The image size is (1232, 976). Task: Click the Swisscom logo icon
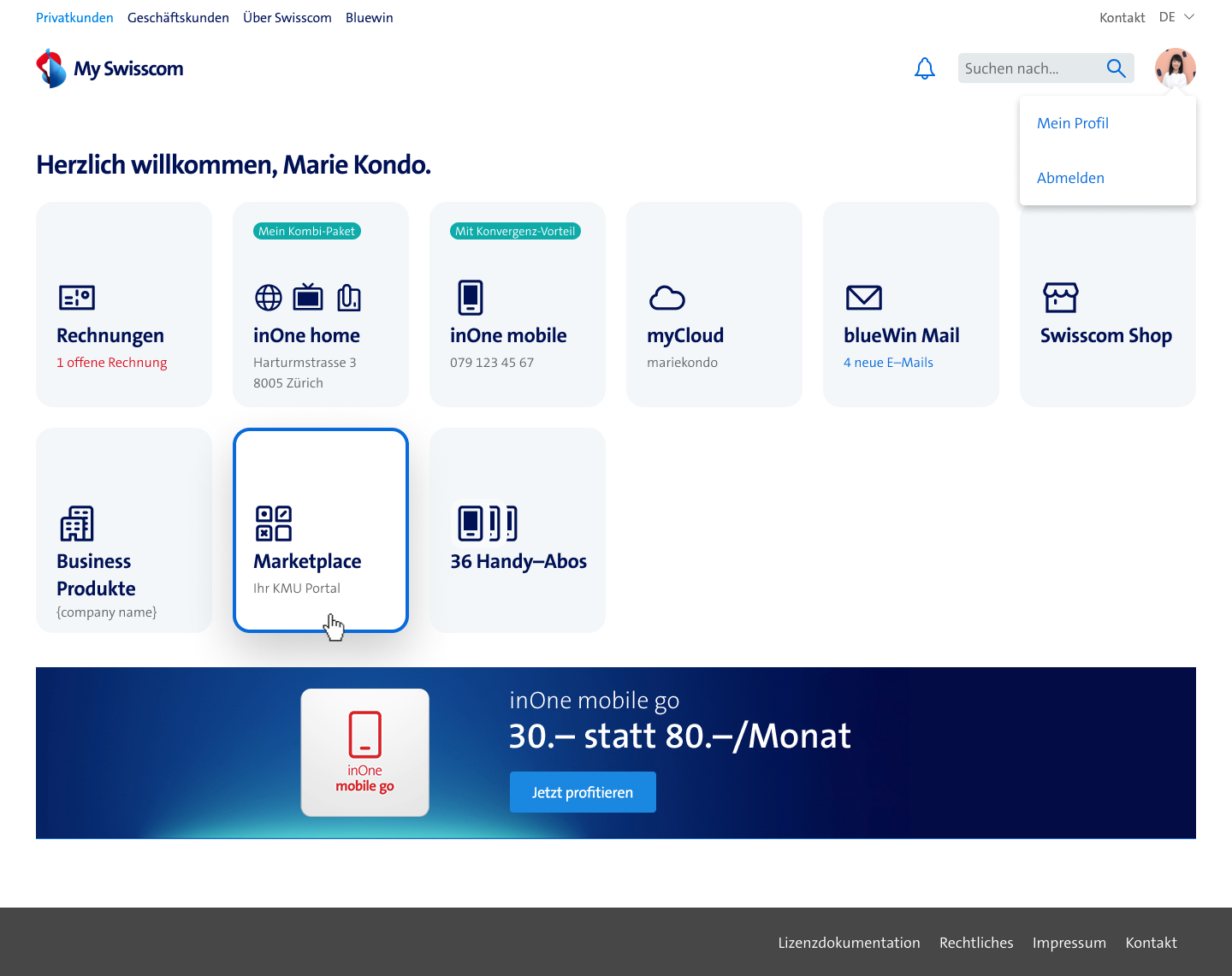tap(51, 68)
